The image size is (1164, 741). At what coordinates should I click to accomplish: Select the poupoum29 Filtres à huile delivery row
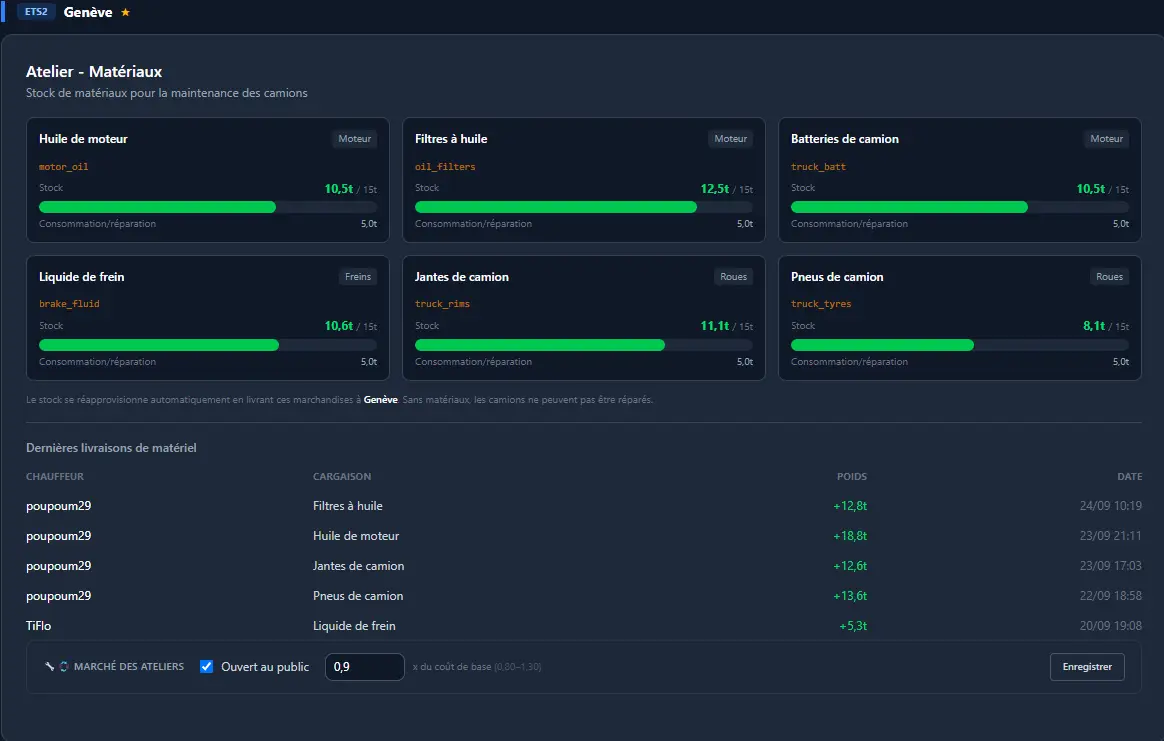coord(583,506)
